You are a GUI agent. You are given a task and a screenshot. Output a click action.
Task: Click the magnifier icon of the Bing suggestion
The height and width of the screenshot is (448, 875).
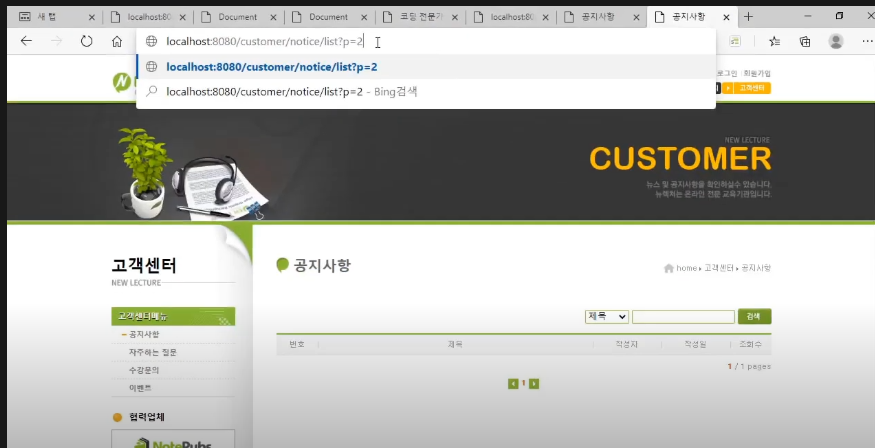point(151,91)
